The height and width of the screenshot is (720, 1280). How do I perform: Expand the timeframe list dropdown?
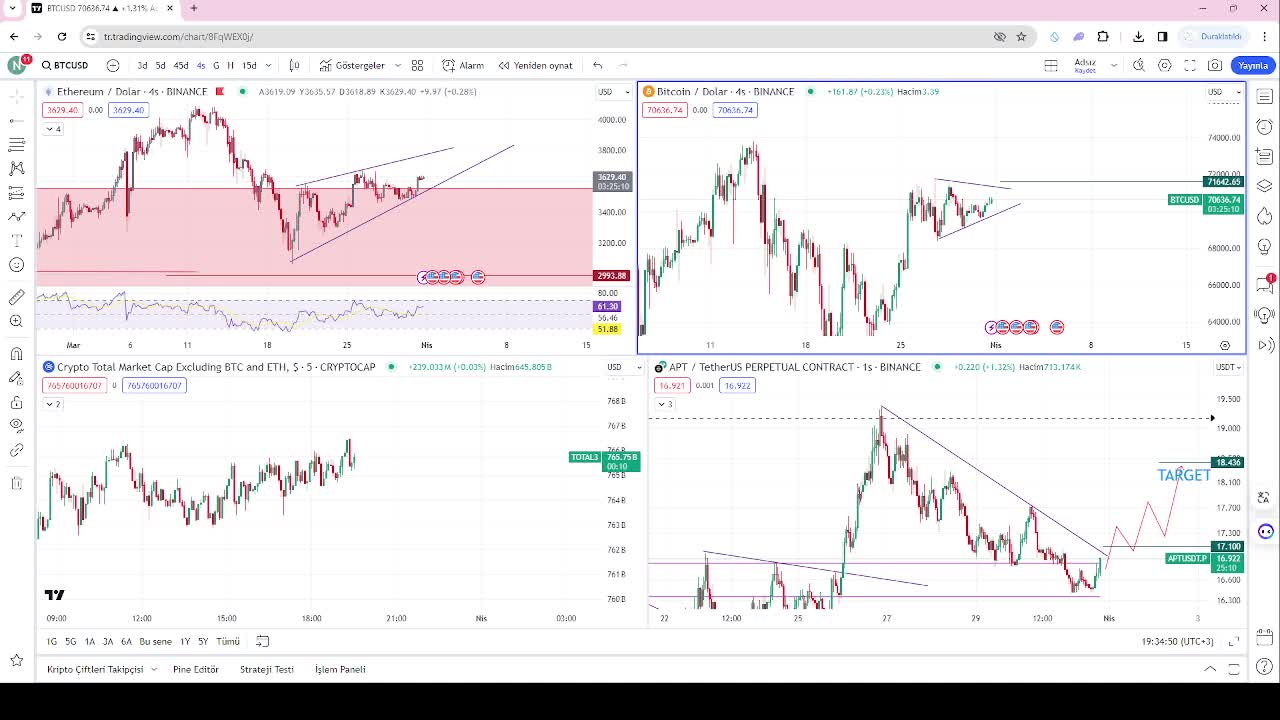[x=269, y=65]
